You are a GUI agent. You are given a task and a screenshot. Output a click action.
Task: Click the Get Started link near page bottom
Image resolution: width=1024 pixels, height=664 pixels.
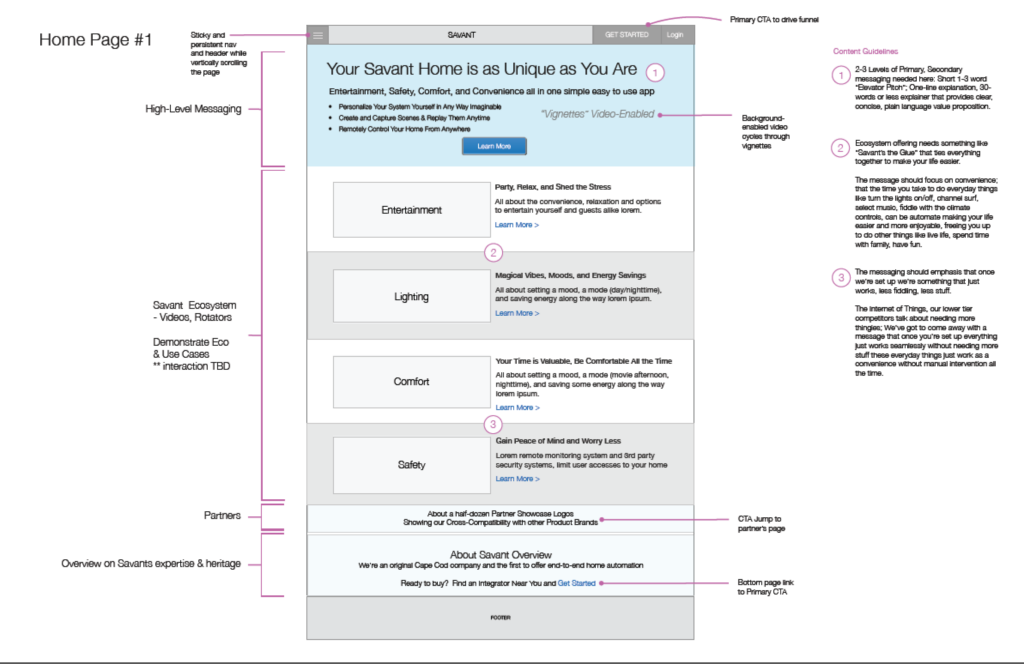click(577, 583)
